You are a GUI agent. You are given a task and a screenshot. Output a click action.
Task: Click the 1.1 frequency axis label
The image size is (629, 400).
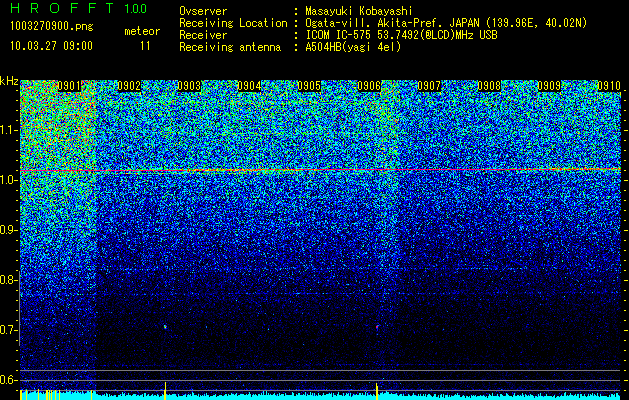point(9,130)
